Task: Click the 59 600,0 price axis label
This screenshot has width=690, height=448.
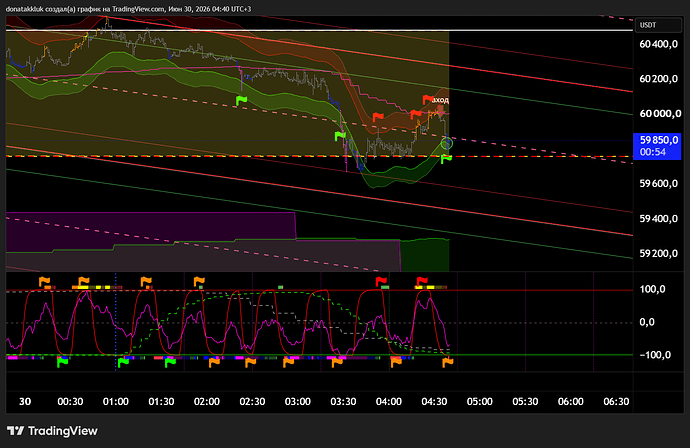Action: pos(658,184)
